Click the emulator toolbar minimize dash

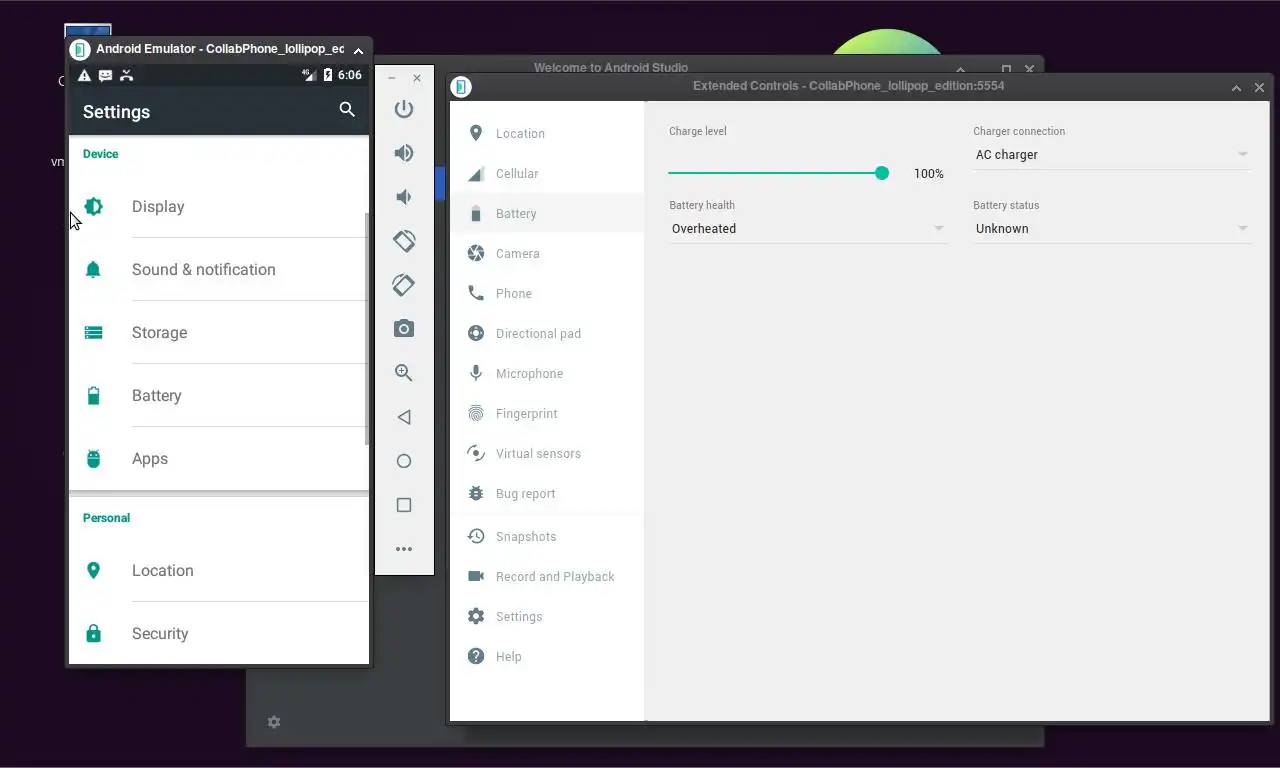(x=392, y=78)
